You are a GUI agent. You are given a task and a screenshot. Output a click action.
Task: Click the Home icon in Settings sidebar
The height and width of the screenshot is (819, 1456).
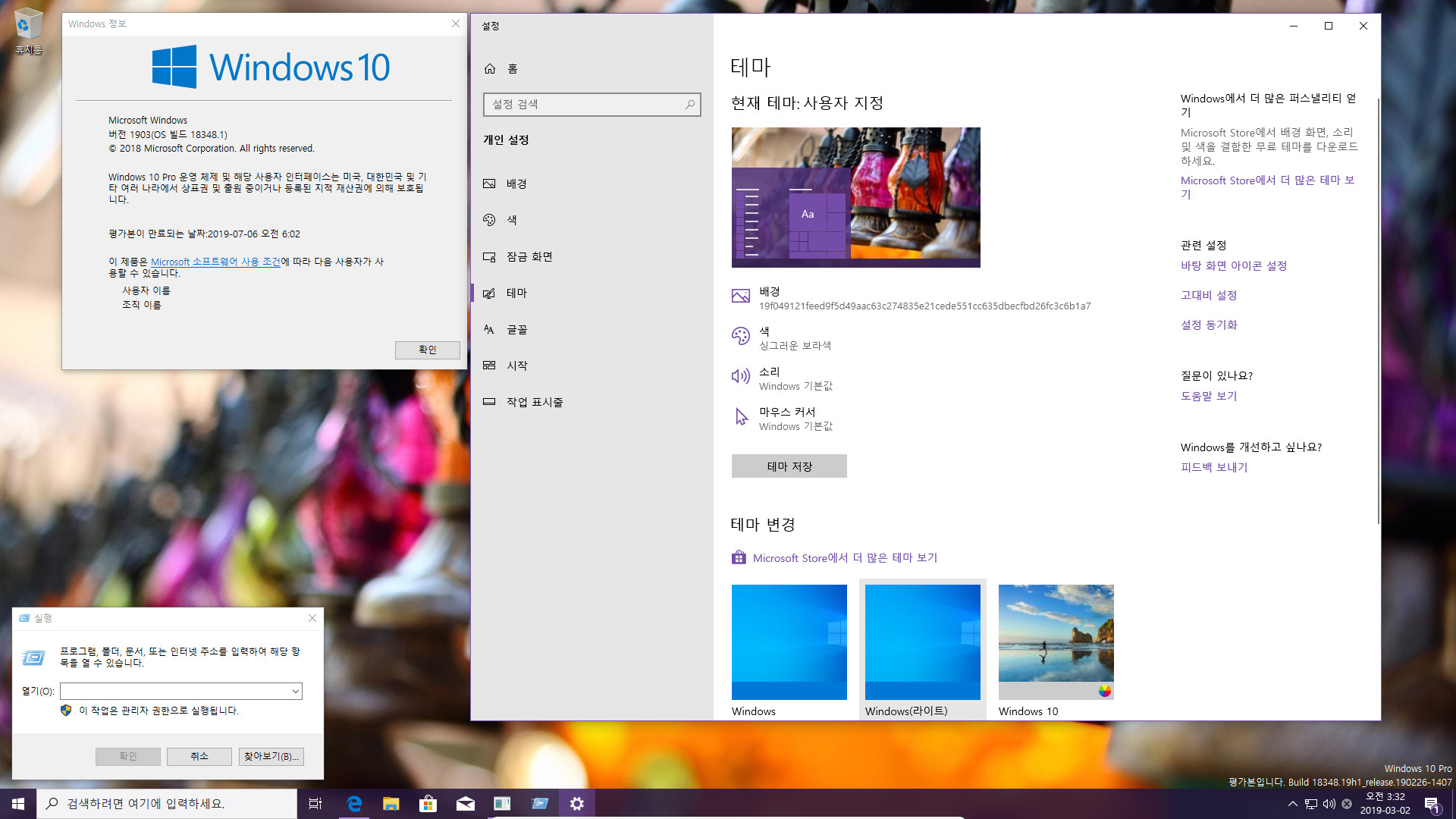(x=490, y=69)
